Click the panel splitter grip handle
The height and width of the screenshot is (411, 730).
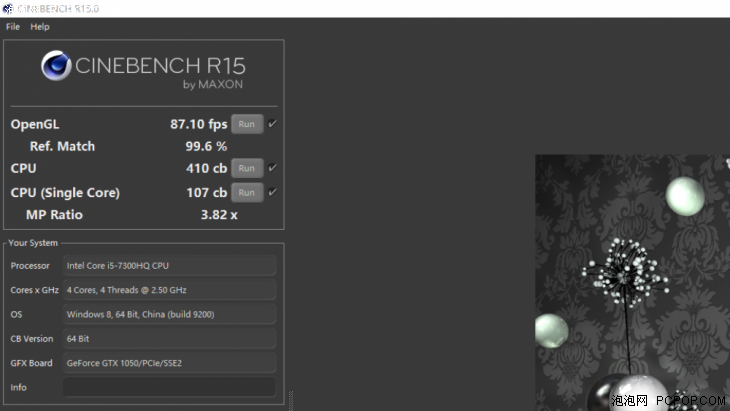pos(291,401)
